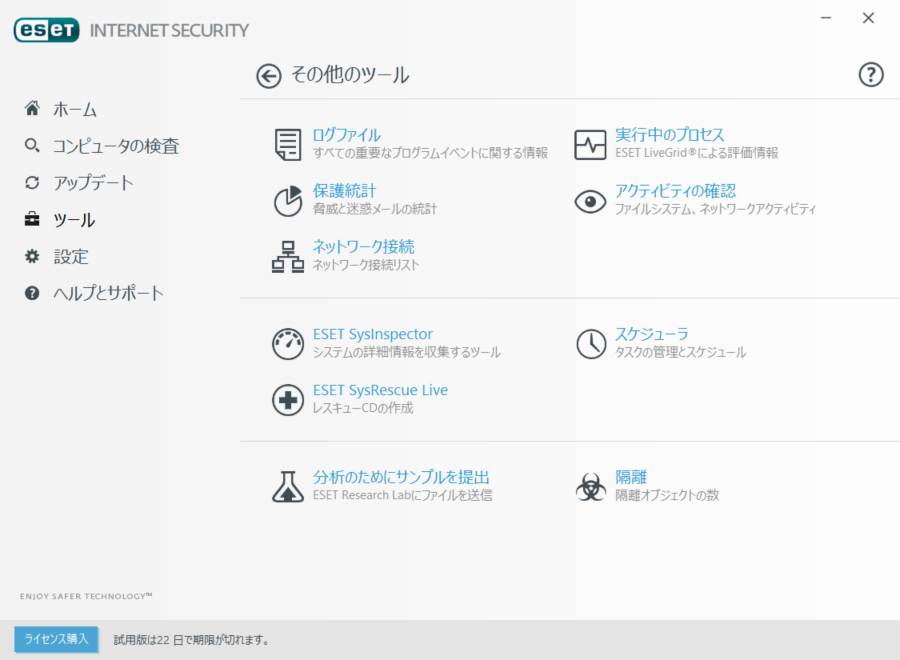Open the ネットワーク接続 link
The width and height of the screenshot is (900, 660).
pos(363,246)
